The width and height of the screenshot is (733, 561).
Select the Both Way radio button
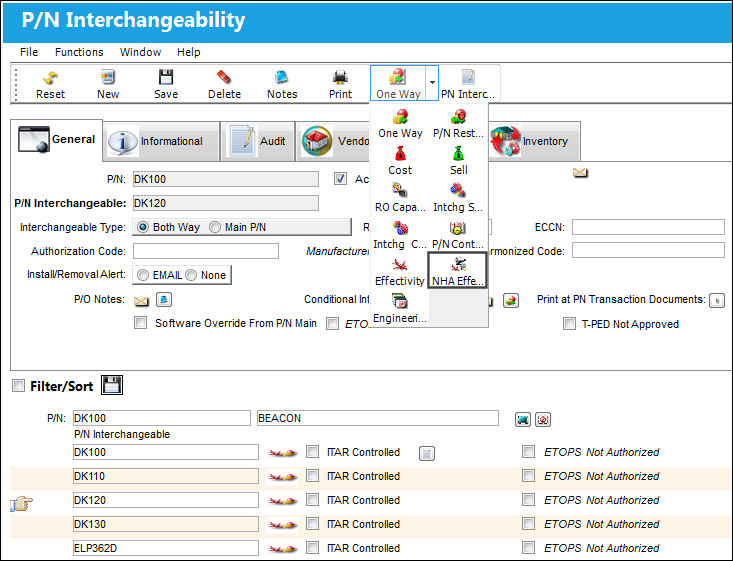(143, 227)
